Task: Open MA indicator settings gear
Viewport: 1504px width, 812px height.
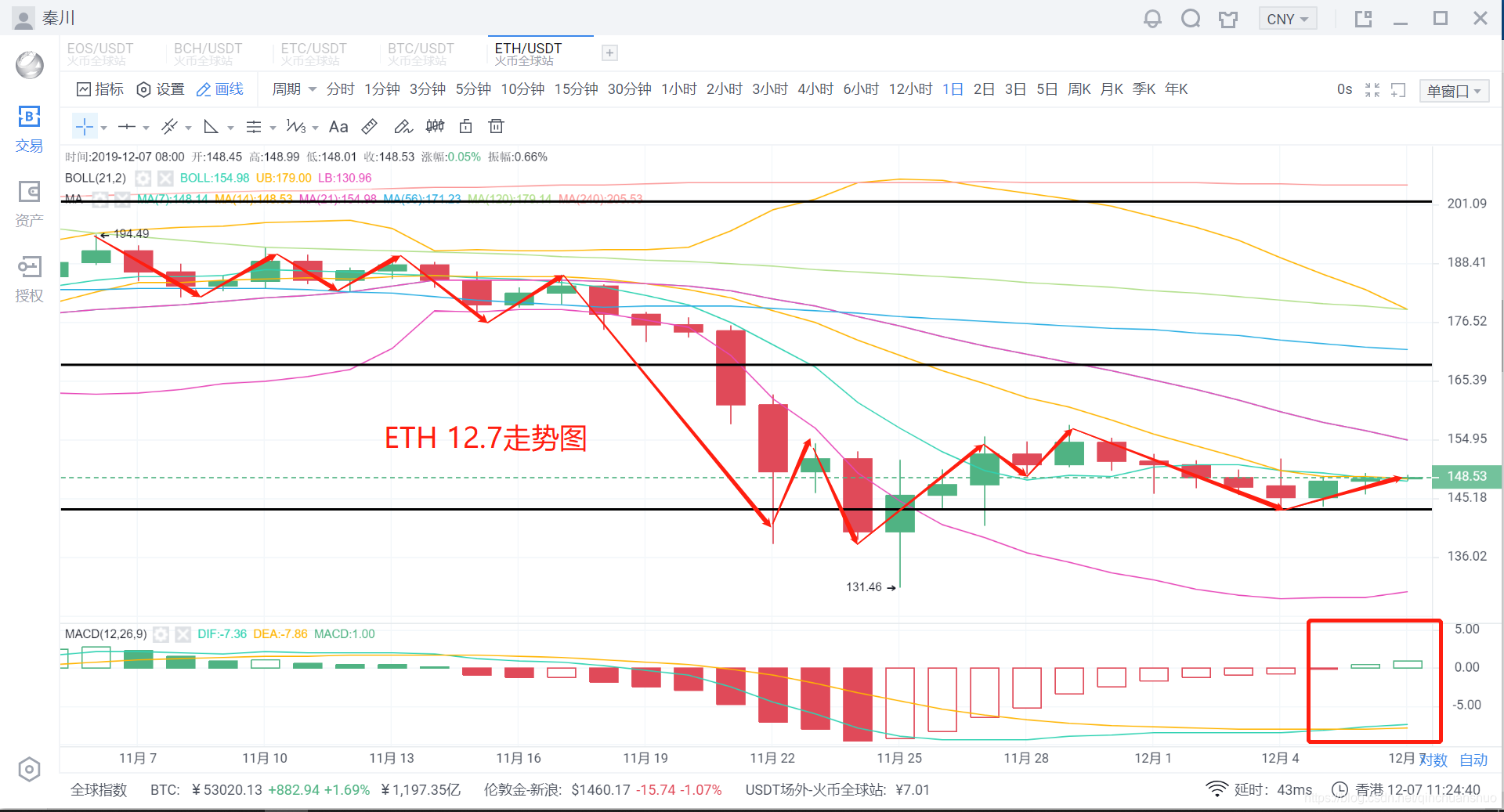Action: tap(100, 199)
